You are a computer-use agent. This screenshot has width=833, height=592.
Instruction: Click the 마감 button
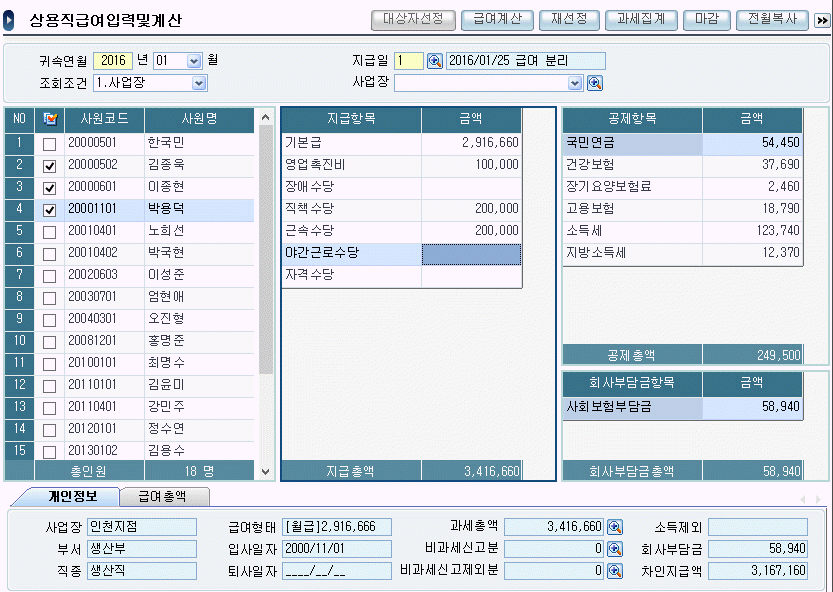(708, 19)
